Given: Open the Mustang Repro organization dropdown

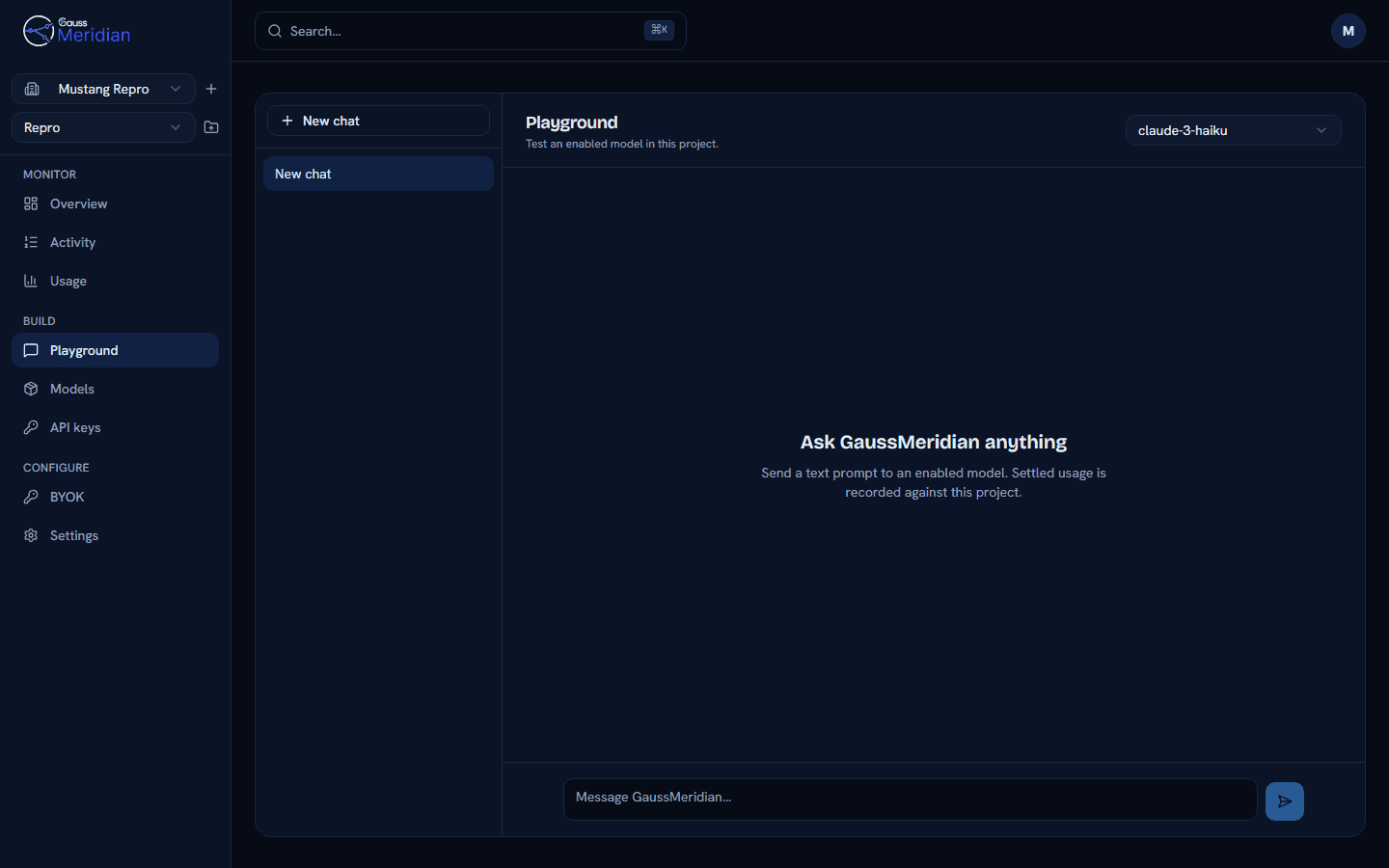Looking at the screenshot, I should coord(103,89).
